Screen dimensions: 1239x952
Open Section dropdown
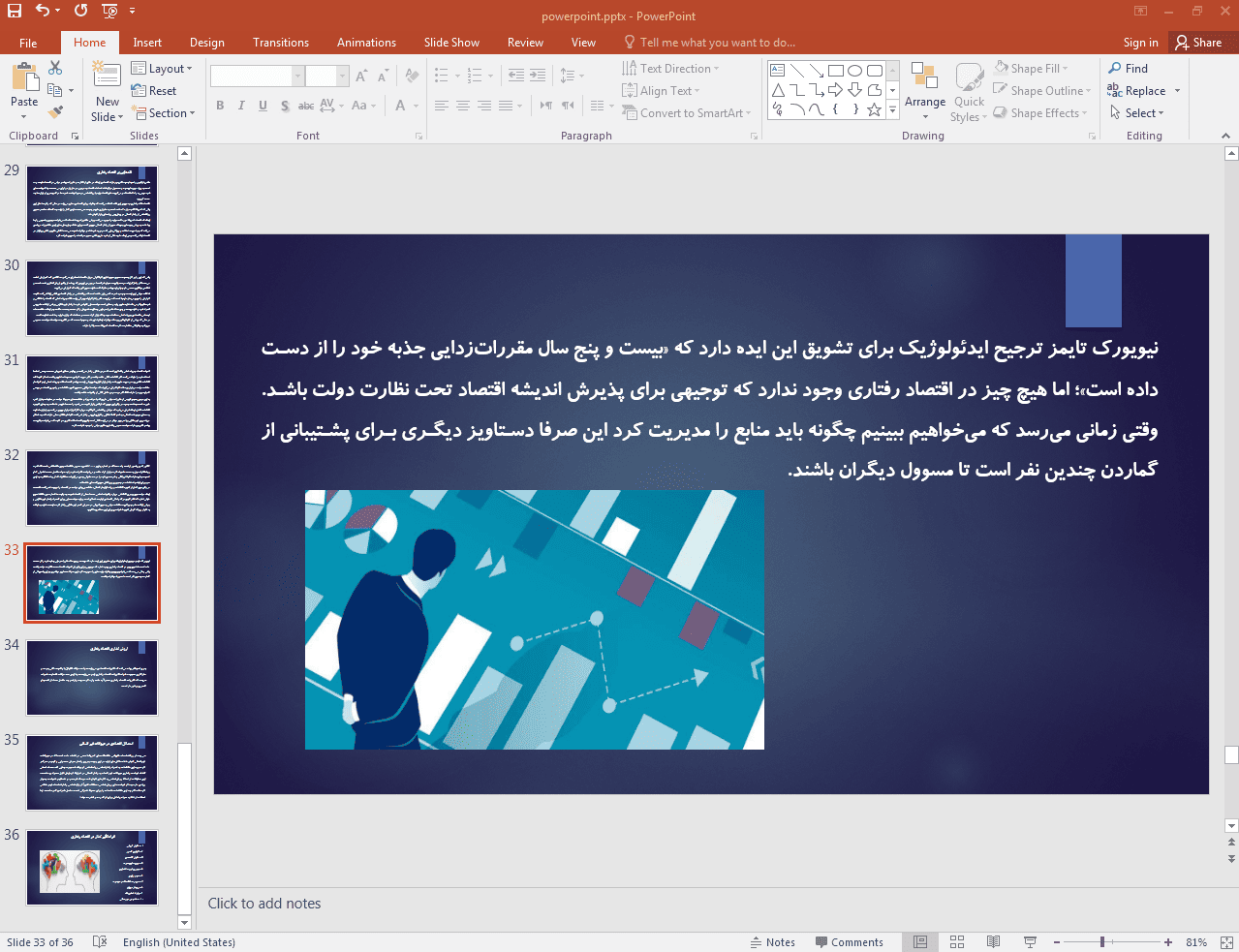(164, 113)
